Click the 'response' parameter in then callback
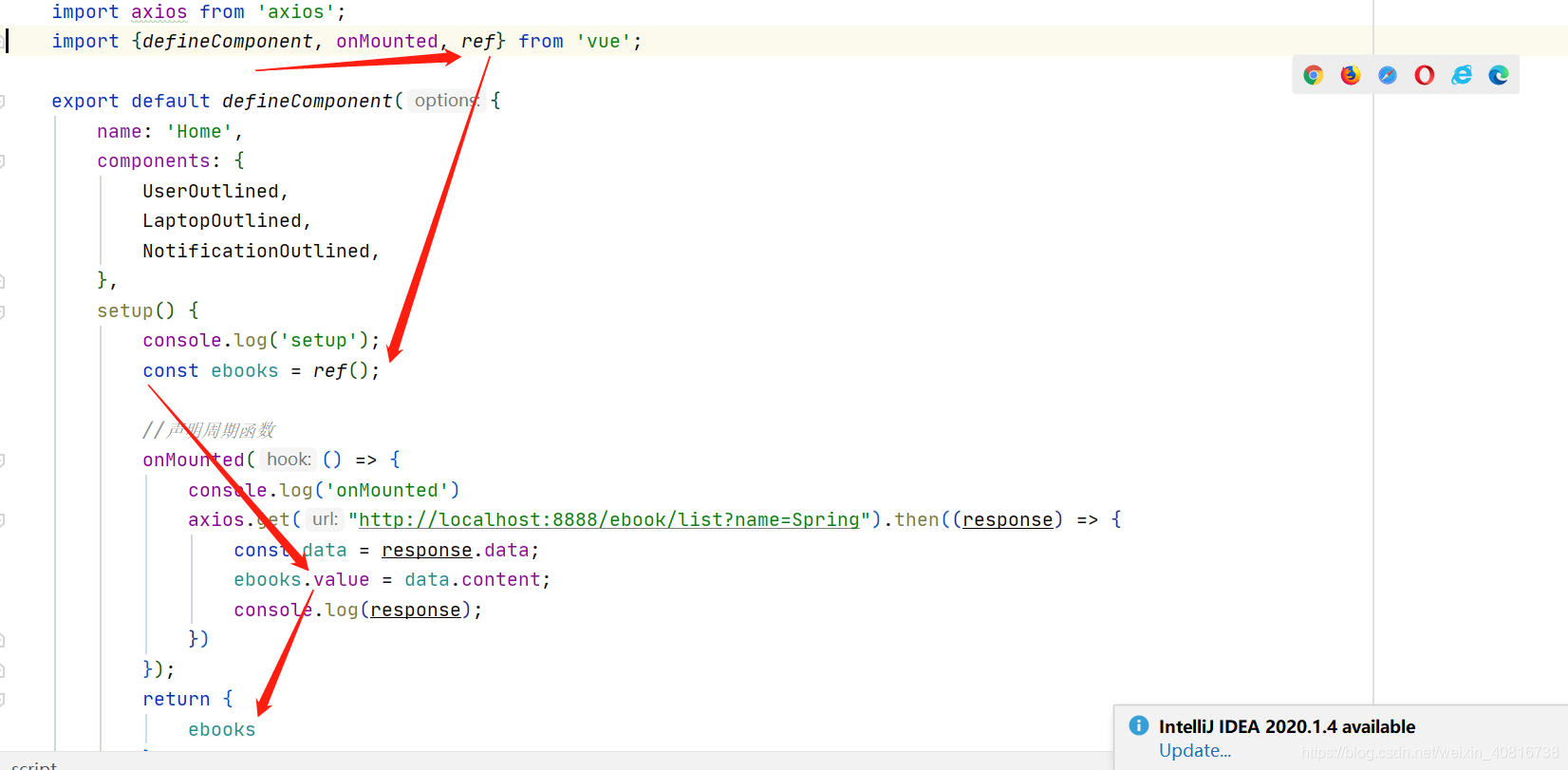The height and width of the screenshot is (770, 1568). (x=1008, y=520)
